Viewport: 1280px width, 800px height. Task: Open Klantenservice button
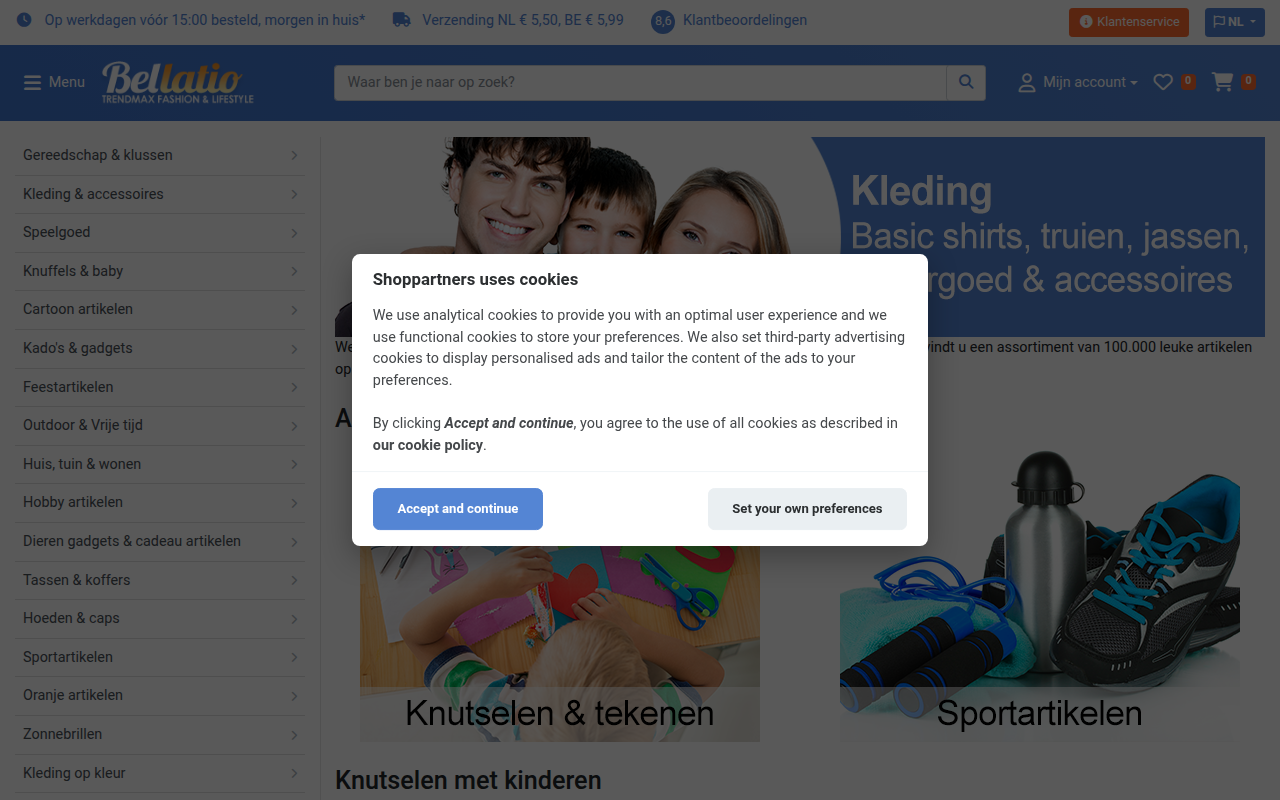point(1129,22)
